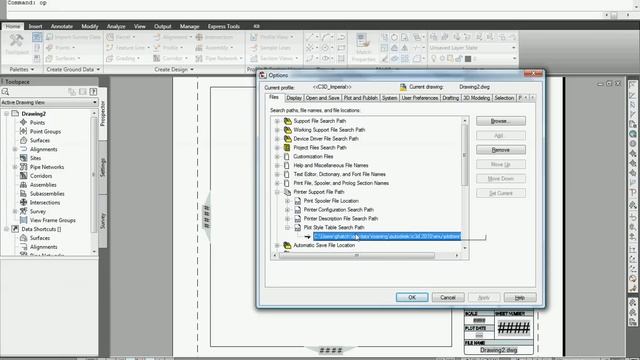Viewport: 640px width, 360px height.
Task: Click the Support File Search Path folder icon
Action: pos(287,121)
